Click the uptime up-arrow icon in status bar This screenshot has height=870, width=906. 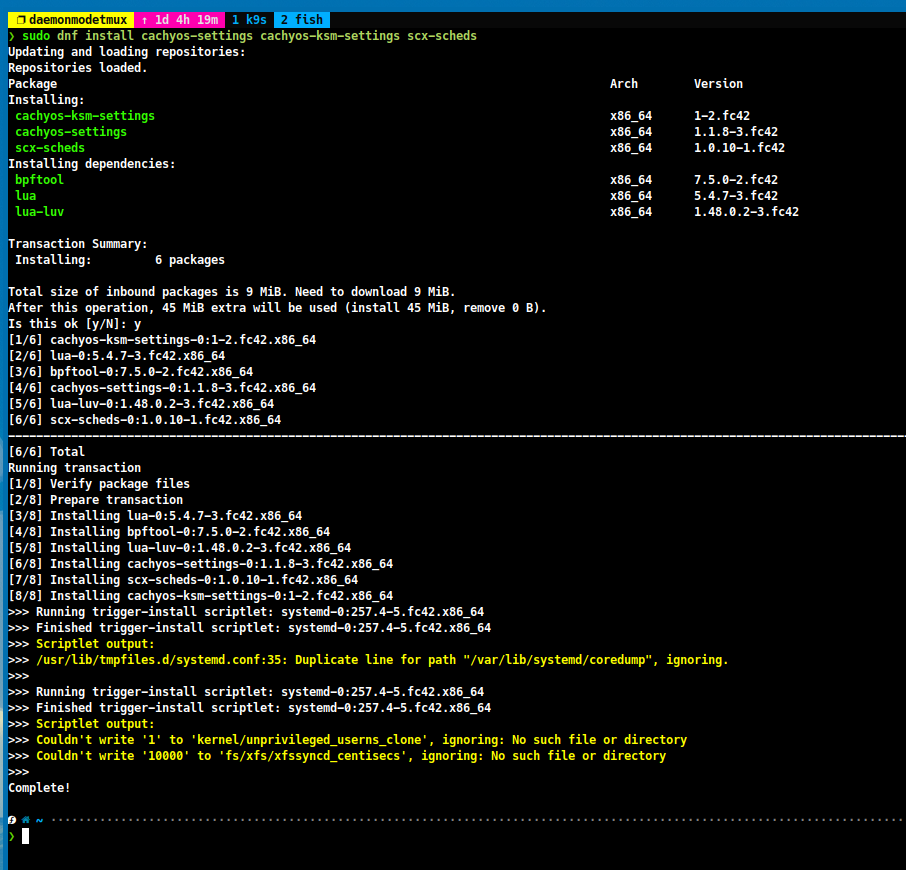144,20
